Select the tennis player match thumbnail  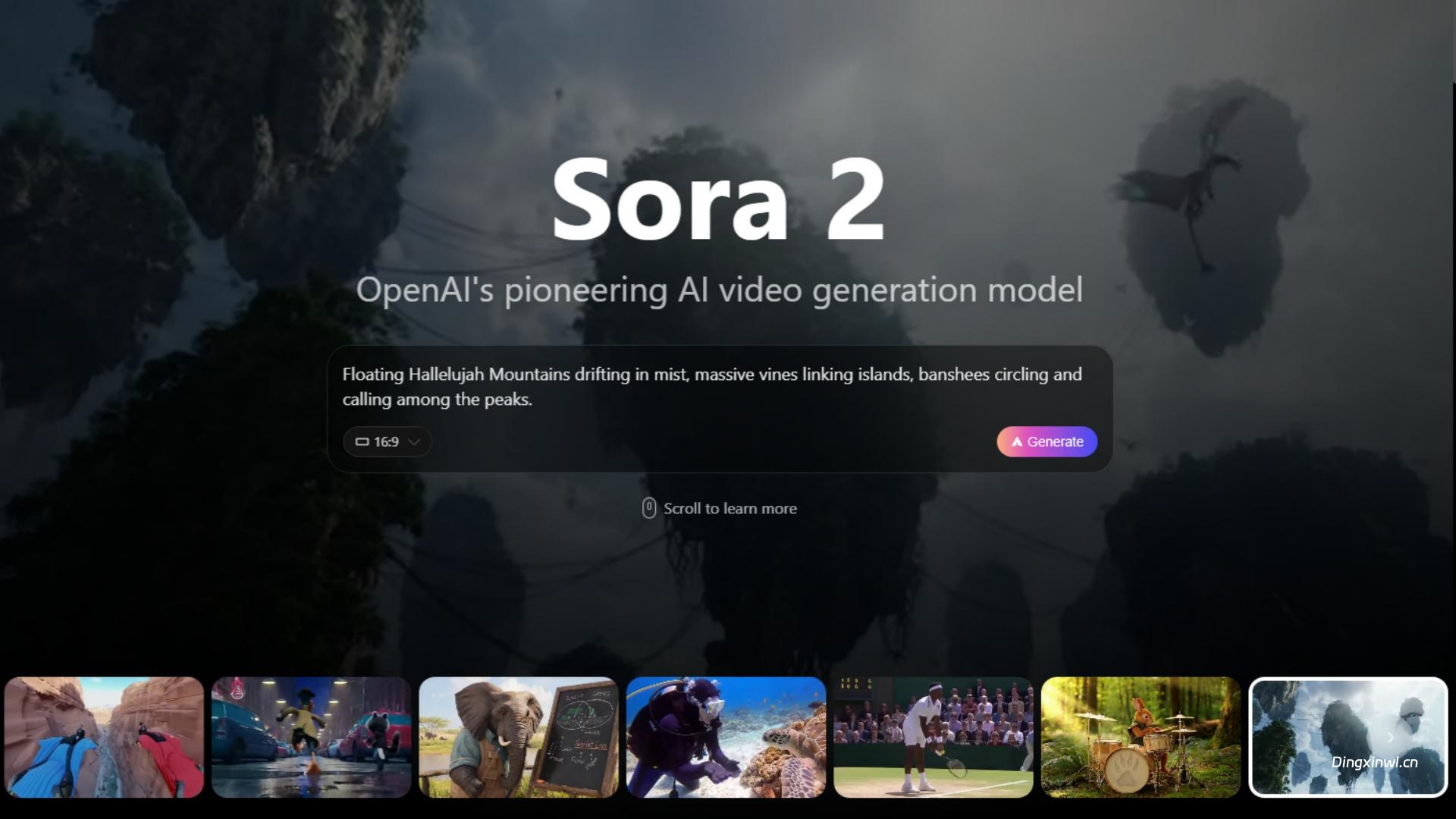point(933,737)
